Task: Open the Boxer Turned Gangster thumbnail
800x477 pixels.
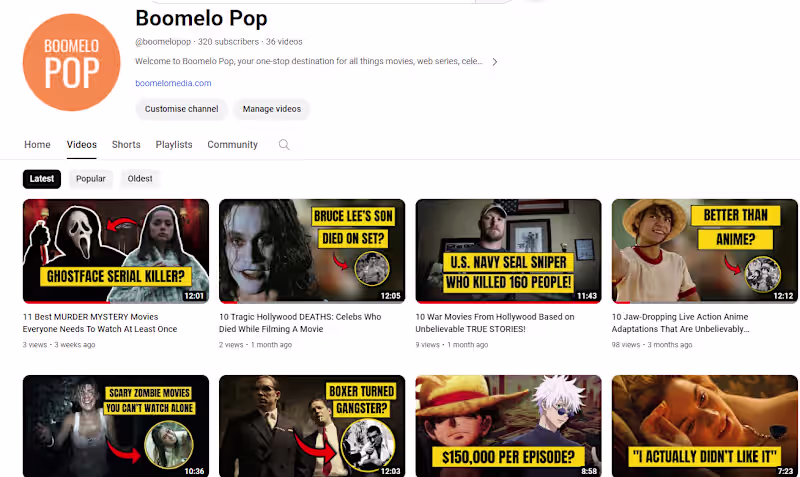Action: 312,426
